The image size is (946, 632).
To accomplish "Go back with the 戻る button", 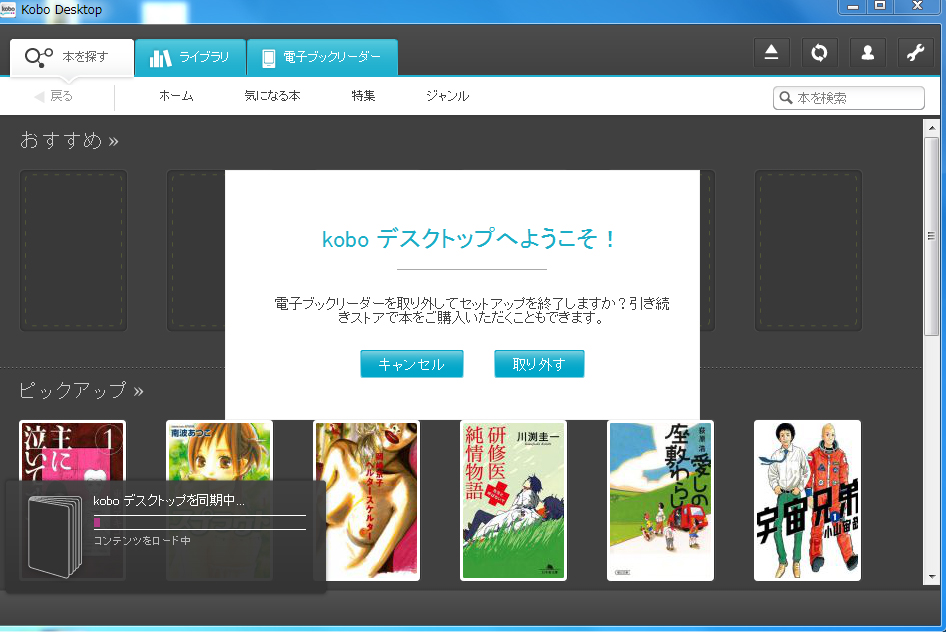I will (54, 96).
